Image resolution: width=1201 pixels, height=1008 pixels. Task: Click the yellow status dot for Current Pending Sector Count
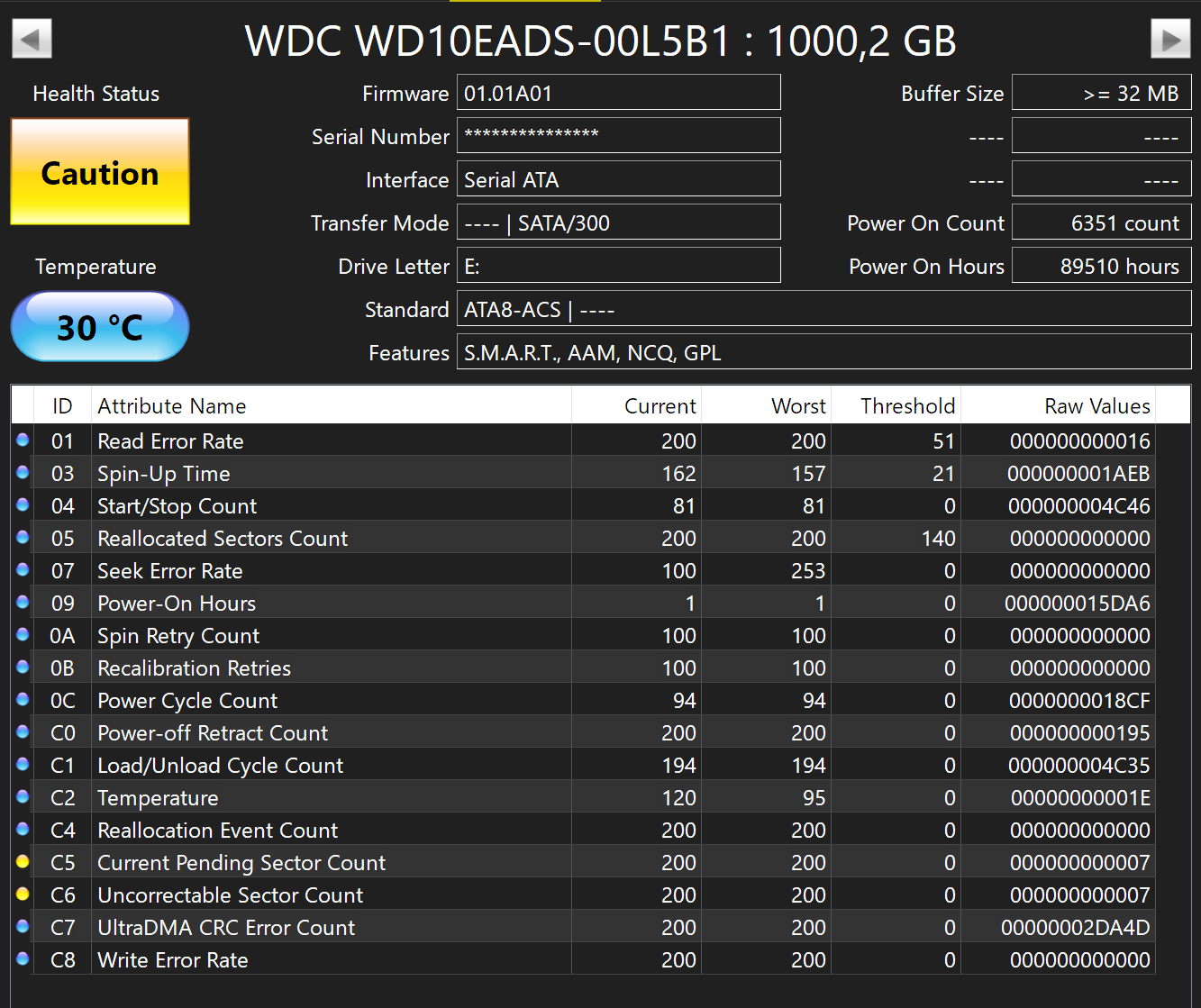click(23, 862)
